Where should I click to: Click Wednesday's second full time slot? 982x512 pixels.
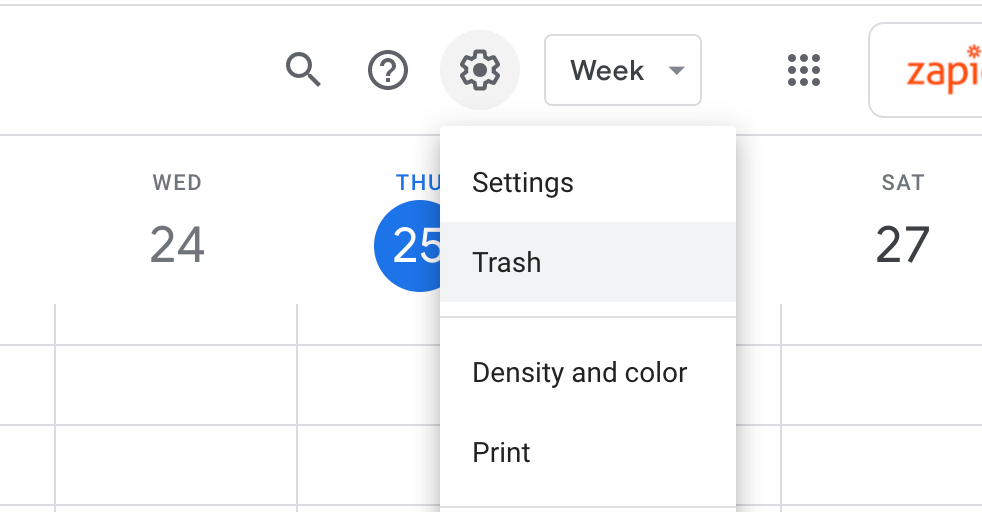(176, 465)
